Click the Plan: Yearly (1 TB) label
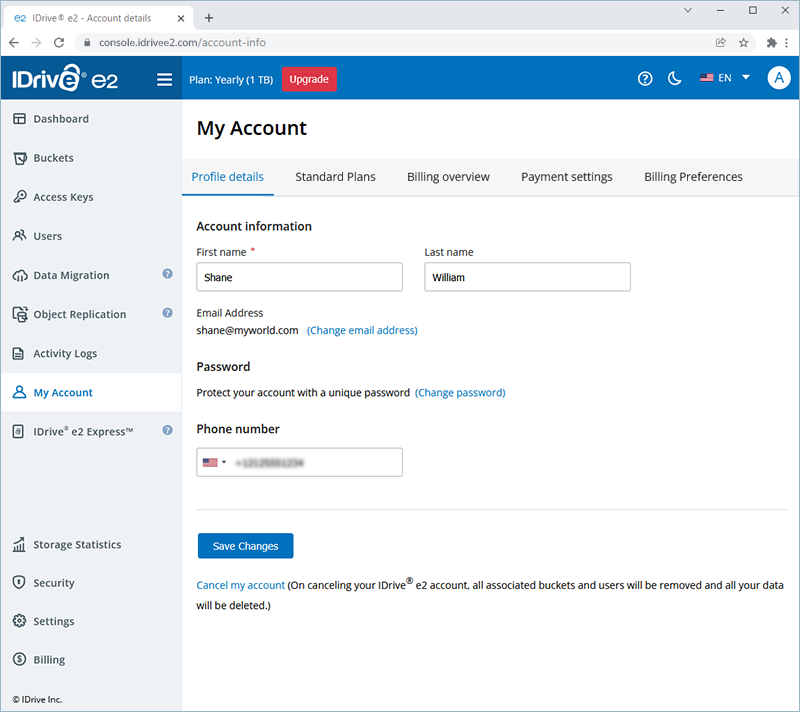800x712 pixels. tap(231, 80)
